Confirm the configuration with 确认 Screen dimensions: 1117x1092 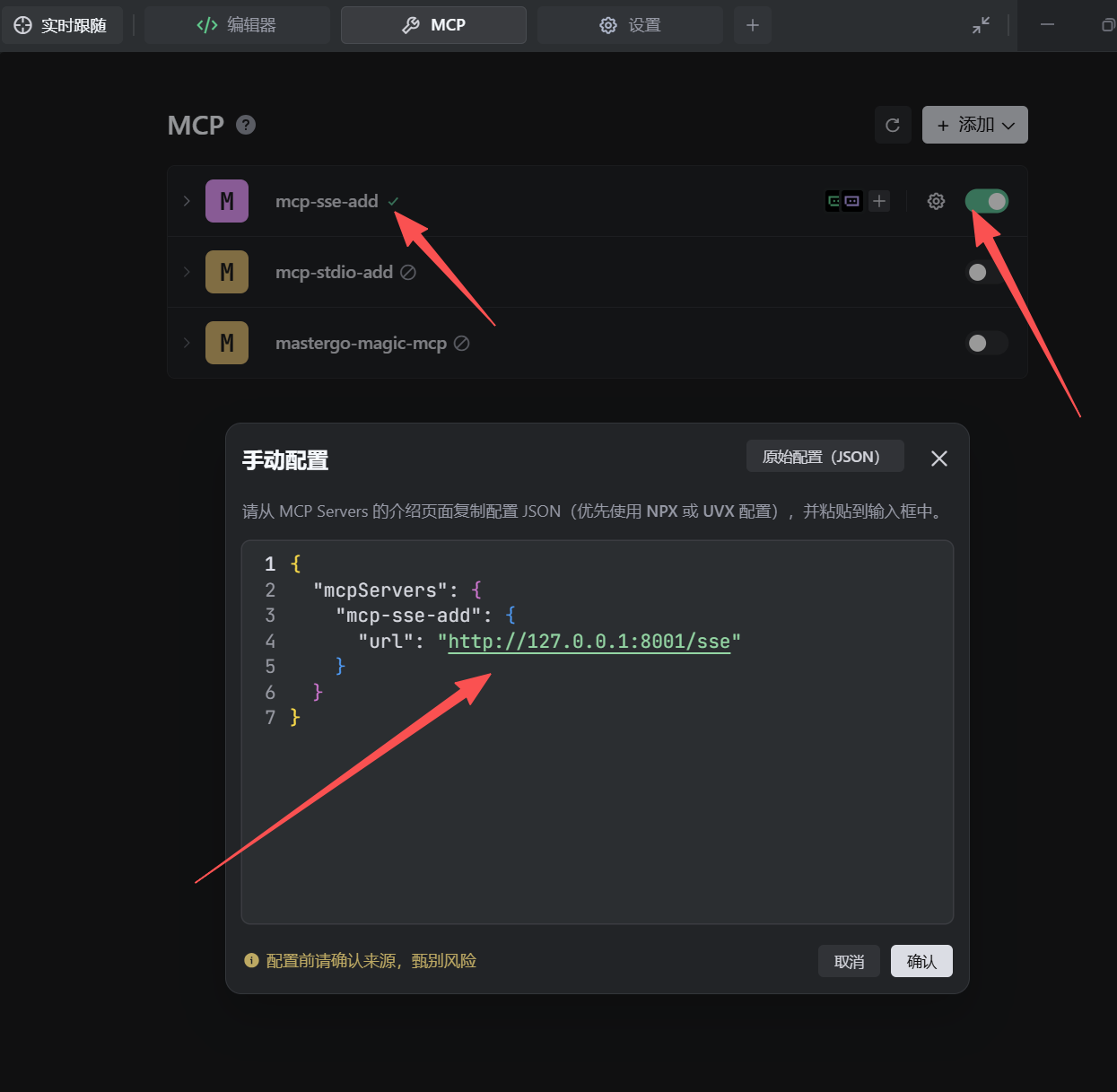point(921,961)
